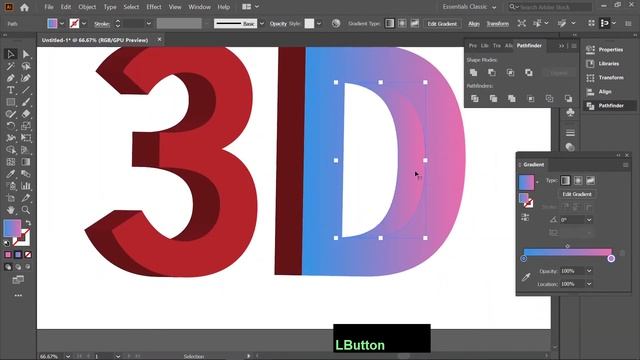Viewport: 640px width, 360px height.
Task: Choose Linear gradient in top control bar
Action: pos(390,23)
